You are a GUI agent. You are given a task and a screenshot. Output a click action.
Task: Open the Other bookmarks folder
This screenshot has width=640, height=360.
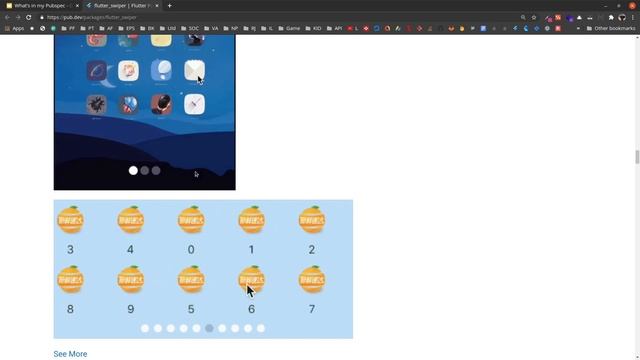[611, 29]
